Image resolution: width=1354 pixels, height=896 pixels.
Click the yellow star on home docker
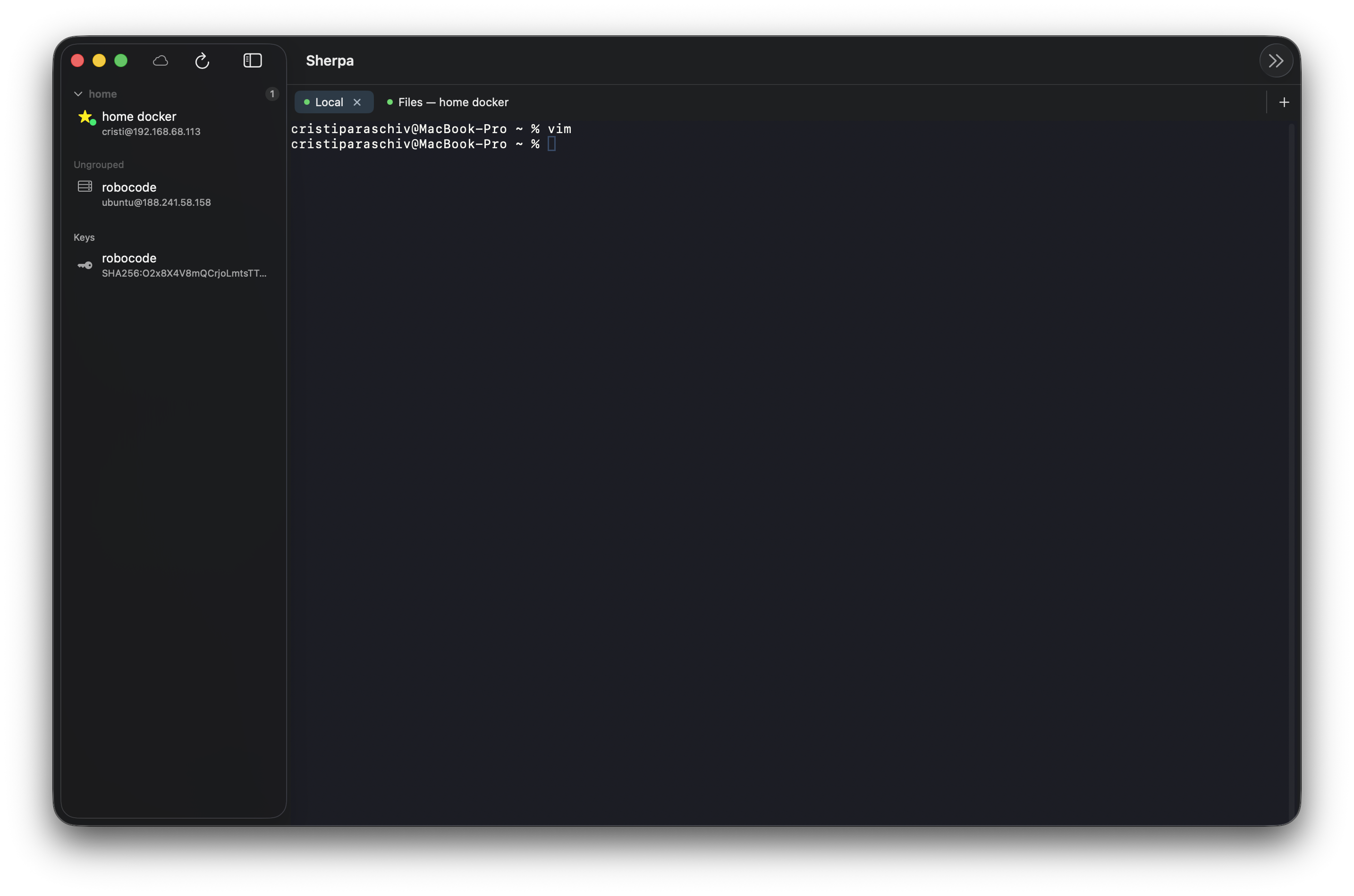pyautogui.click(x=85, y=117)
